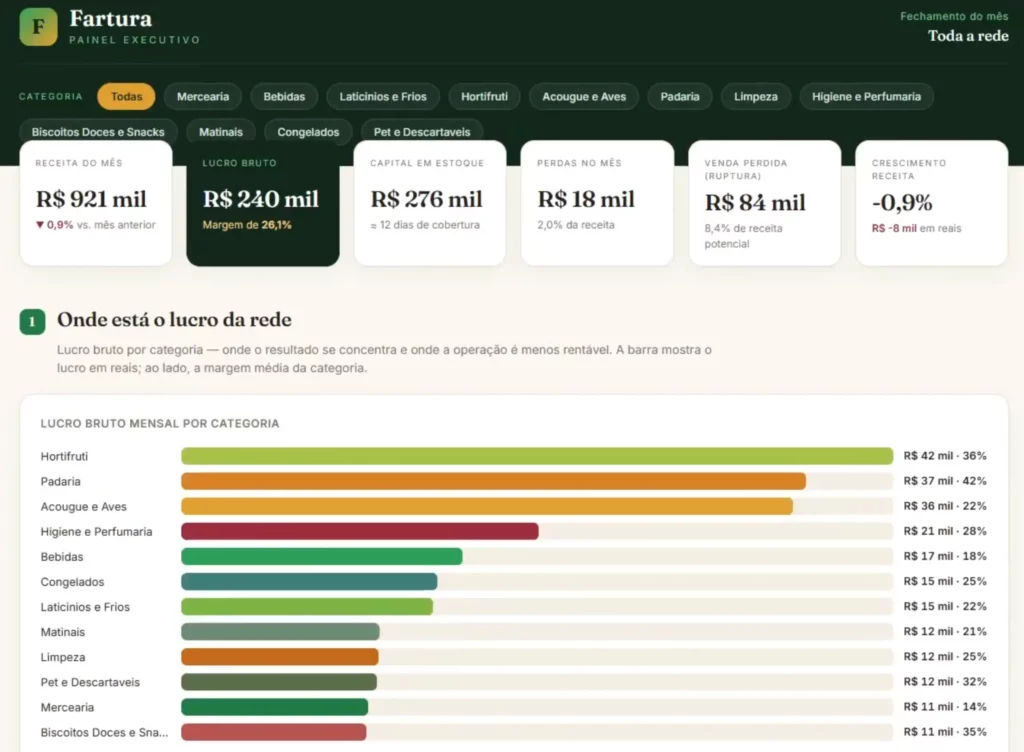Click the Higiene e Perfumaria bar
Image resolution: width=1024 pixels, height=752 pixels.
(x=360, y=531)
